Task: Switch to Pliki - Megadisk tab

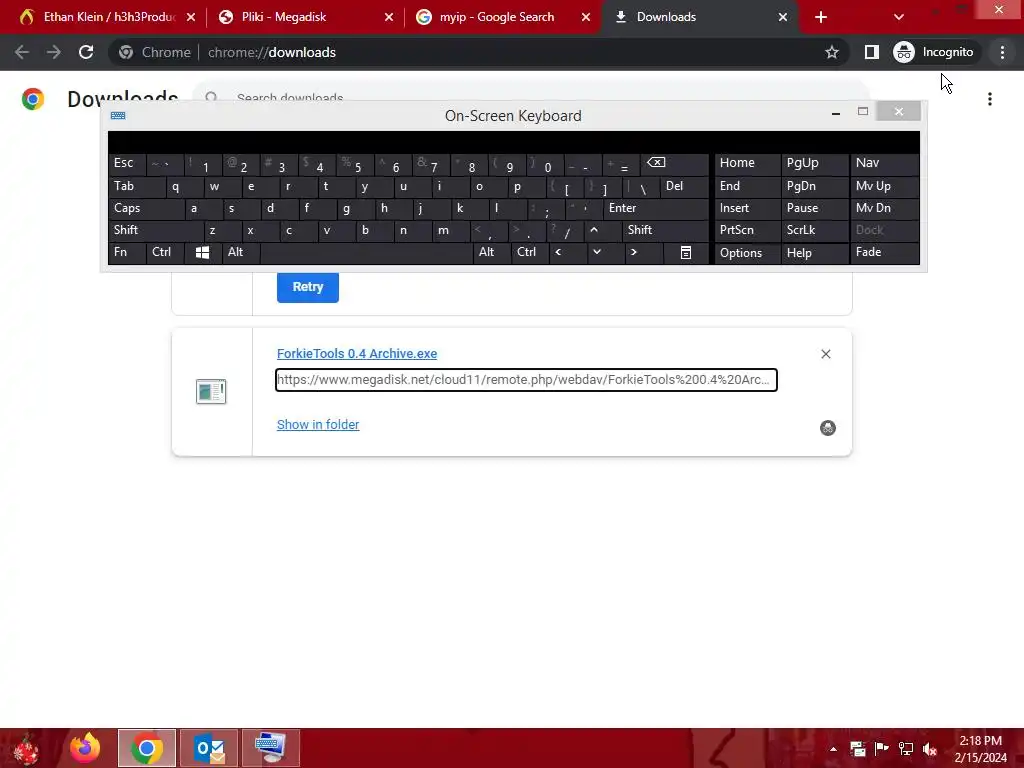Action: (x=304, y=17)
